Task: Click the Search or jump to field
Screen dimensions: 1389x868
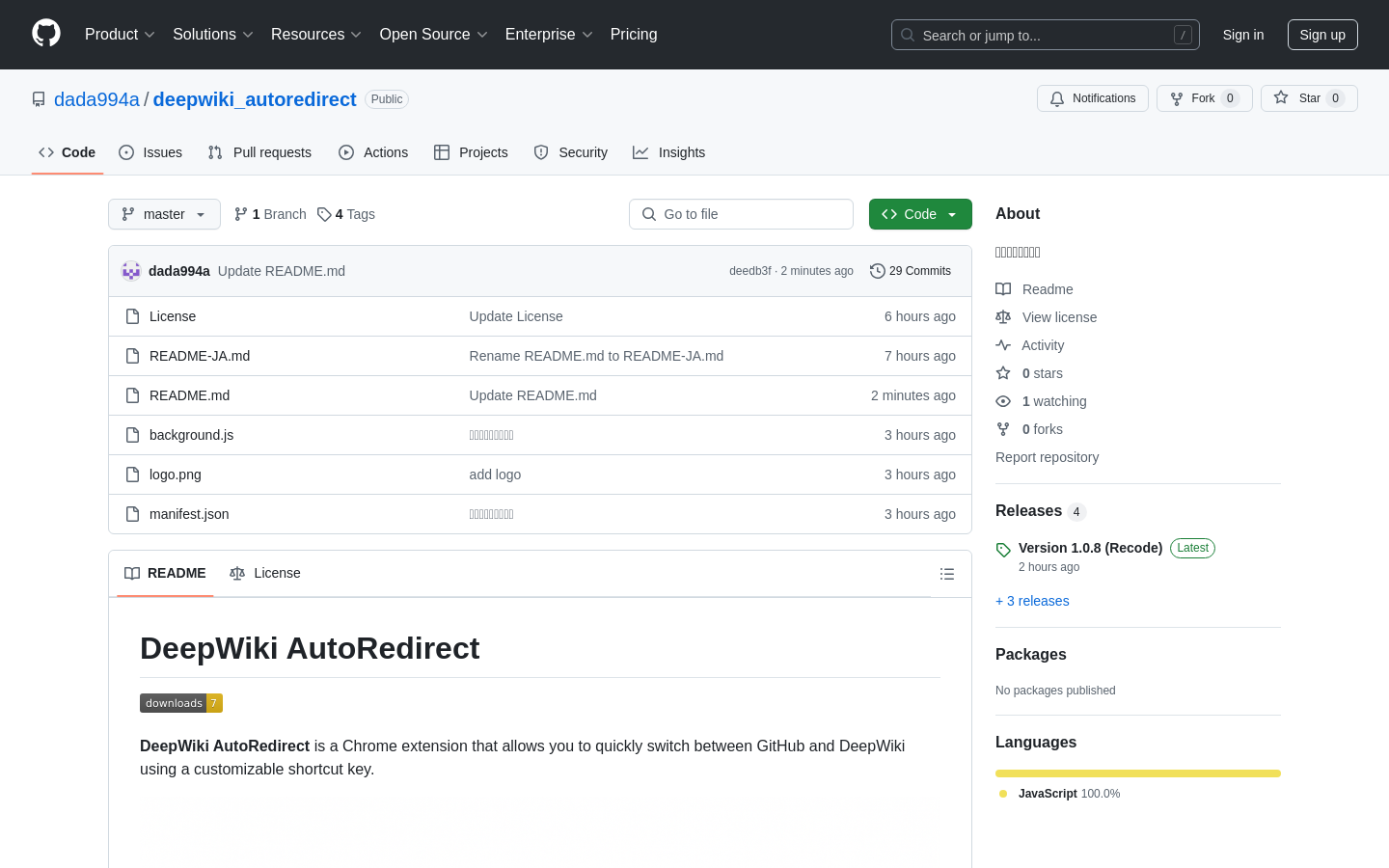Action: pyautogui.click(x=1046, y=35)
